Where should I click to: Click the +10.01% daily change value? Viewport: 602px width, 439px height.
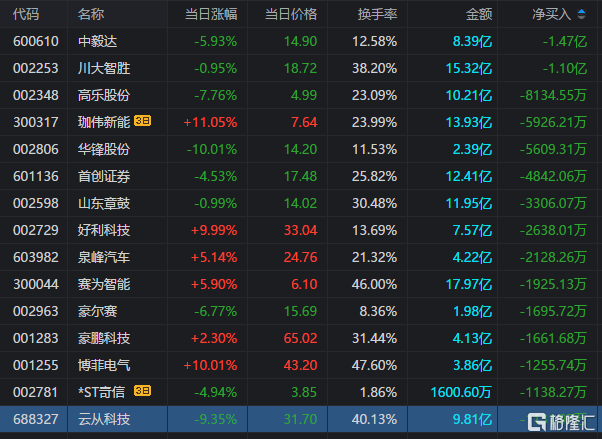coord(210,365)
